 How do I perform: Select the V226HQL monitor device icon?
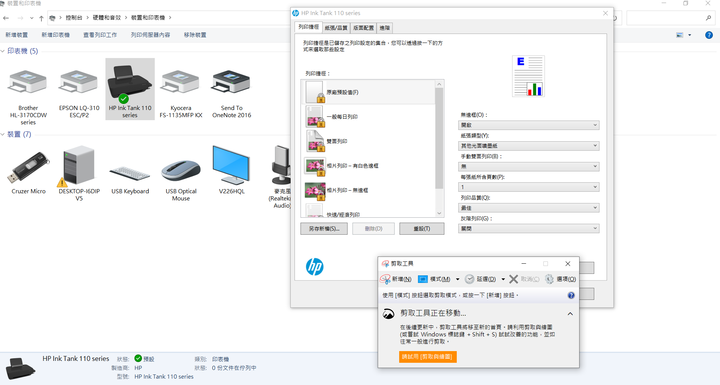231,165
